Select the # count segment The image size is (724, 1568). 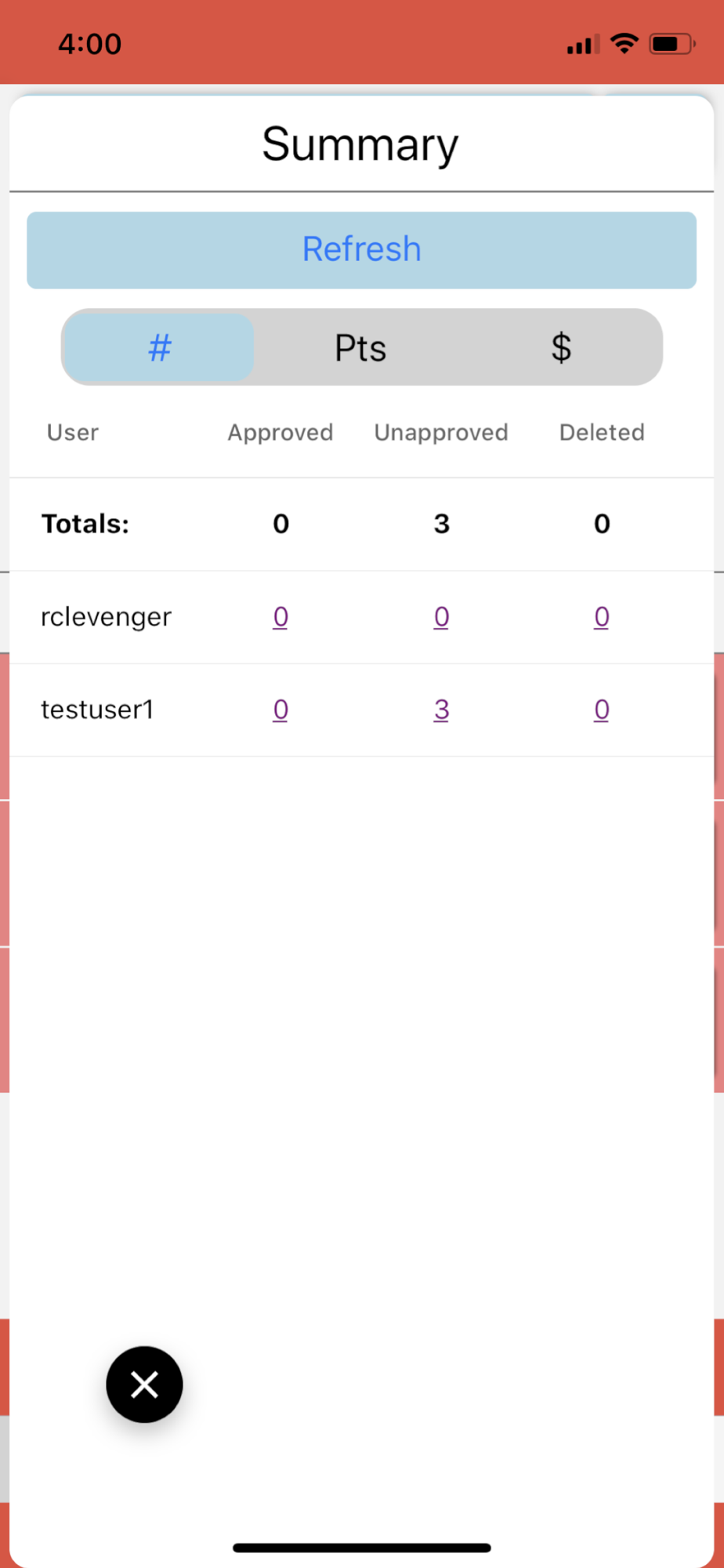point(160,347)
